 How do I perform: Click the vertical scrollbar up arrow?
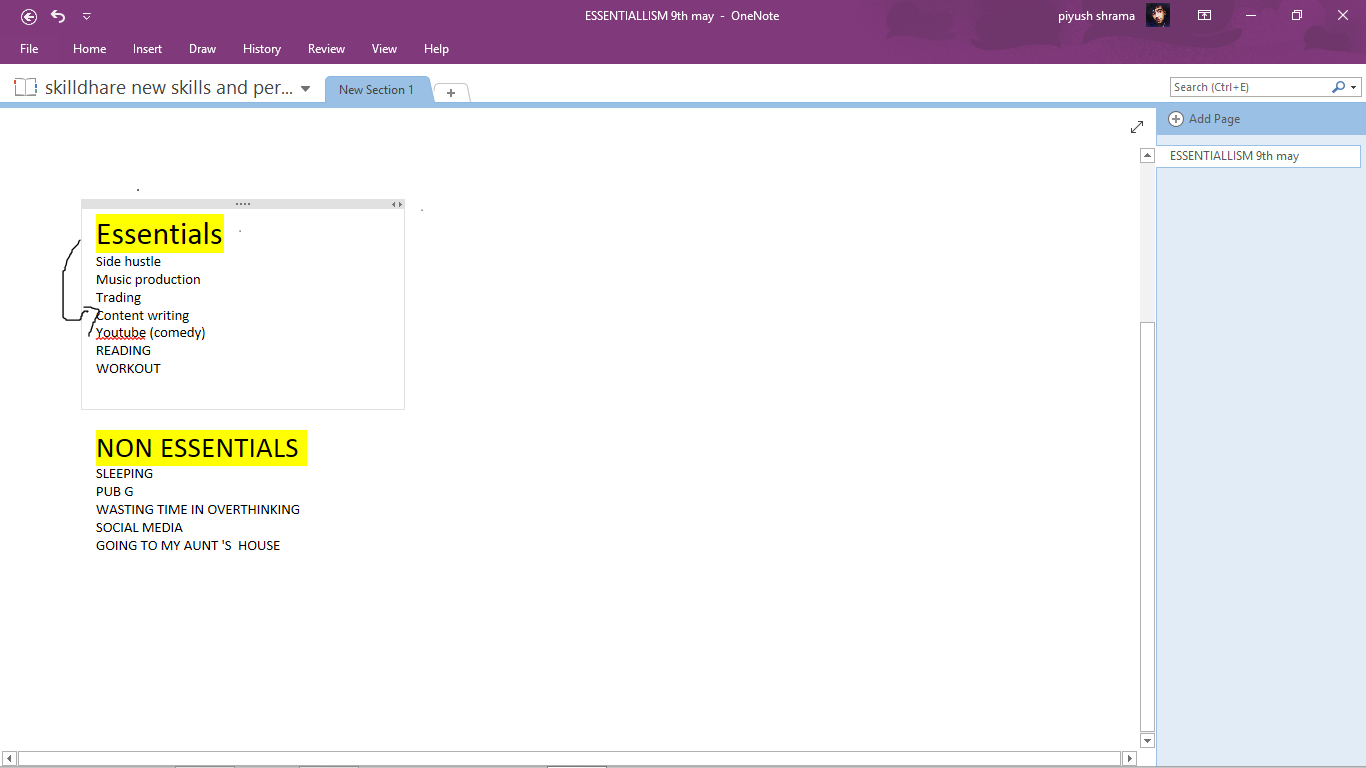click(x=1147, y=155)
